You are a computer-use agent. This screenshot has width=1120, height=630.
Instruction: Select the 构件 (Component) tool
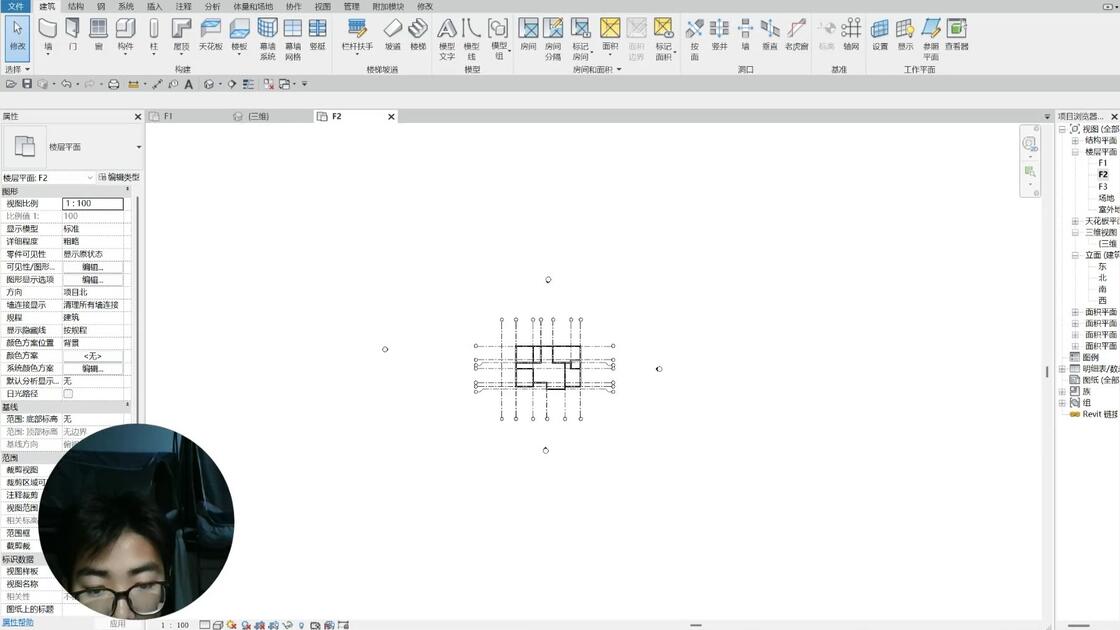[126, 35]
